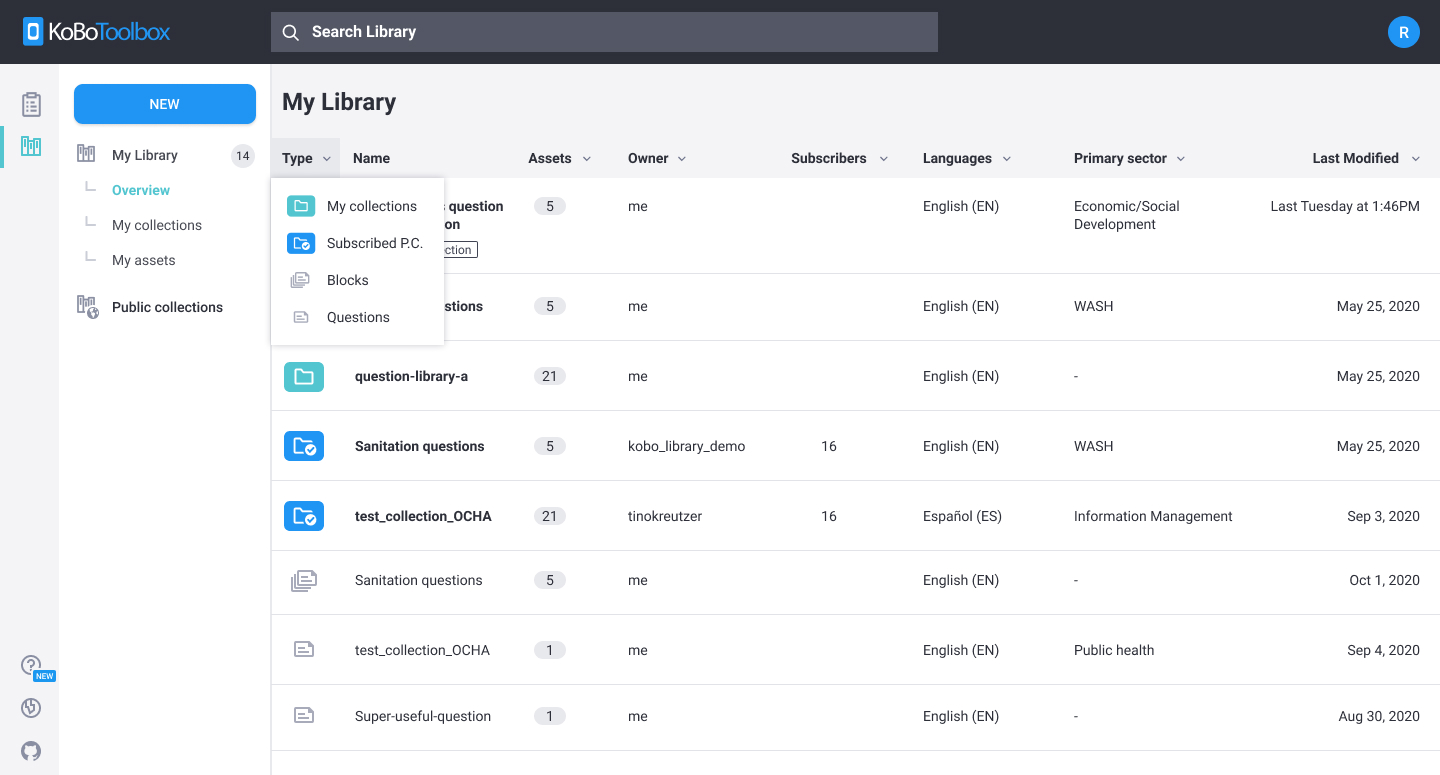The height and width of the screenshot is (775, 1440).
Task: Open the Last Modified column dropdown
Action: point(1414,158)
